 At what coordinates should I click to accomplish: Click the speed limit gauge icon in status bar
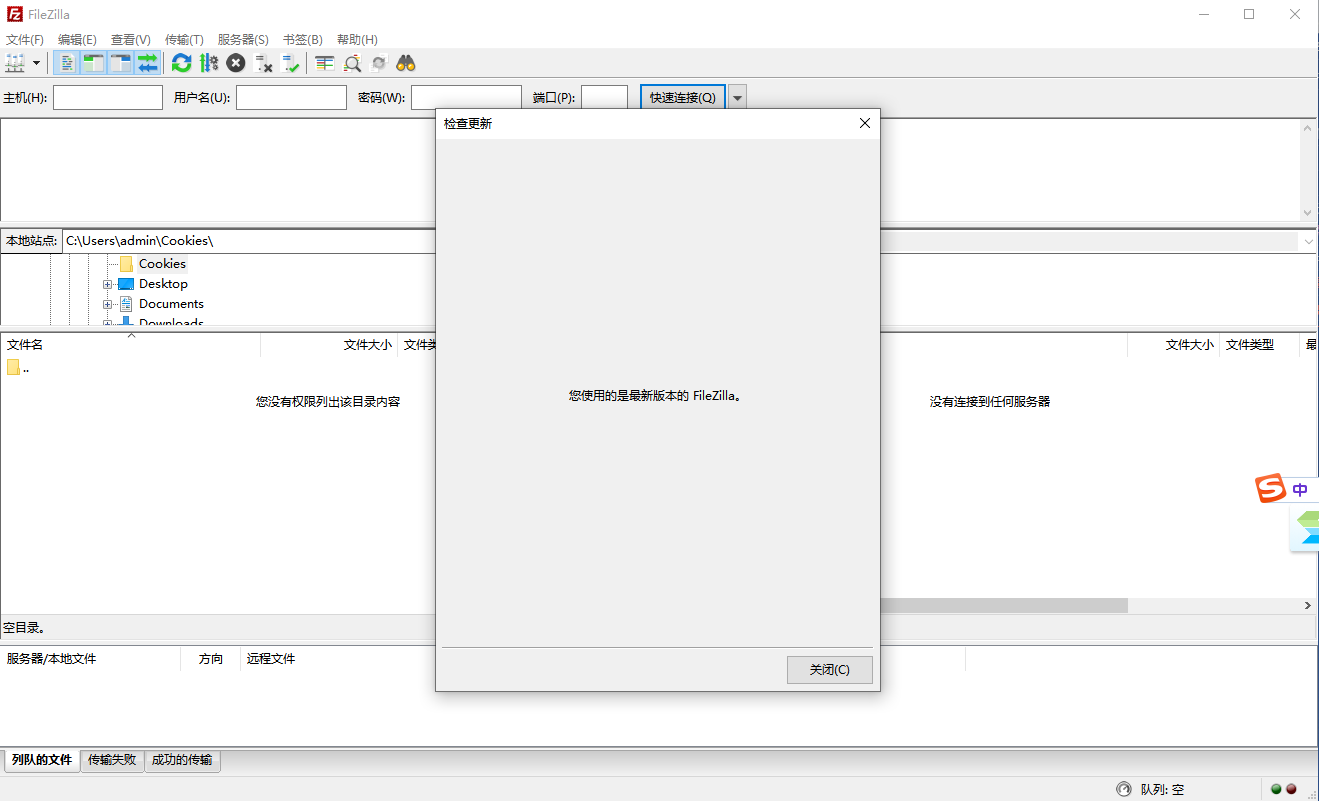(x=1124, y=789)
